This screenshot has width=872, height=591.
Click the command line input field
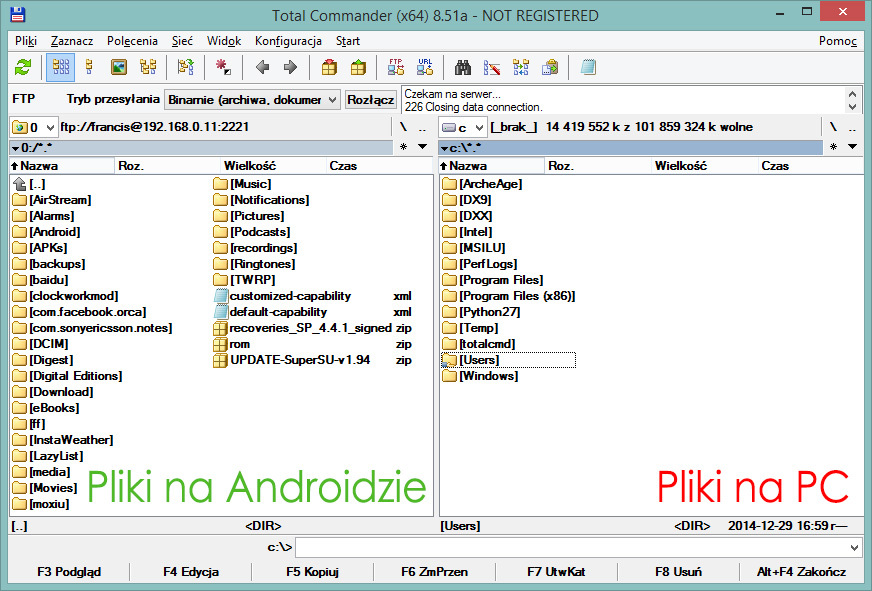click(x=578, y=548)
